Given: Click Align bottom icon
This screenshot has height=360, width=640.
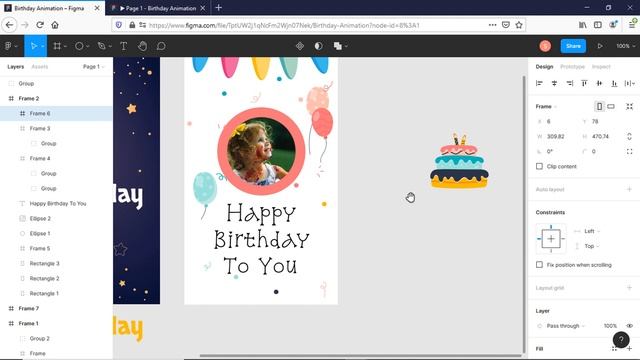Looking at the screenshot, I should [614, 83].
